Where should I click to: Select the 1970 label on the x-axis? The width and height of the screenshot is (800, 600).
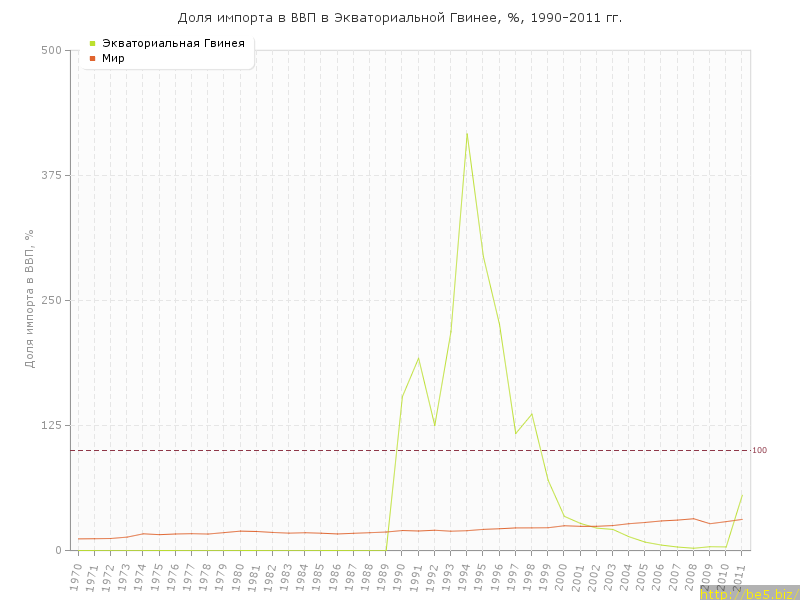tap(77, 576)
